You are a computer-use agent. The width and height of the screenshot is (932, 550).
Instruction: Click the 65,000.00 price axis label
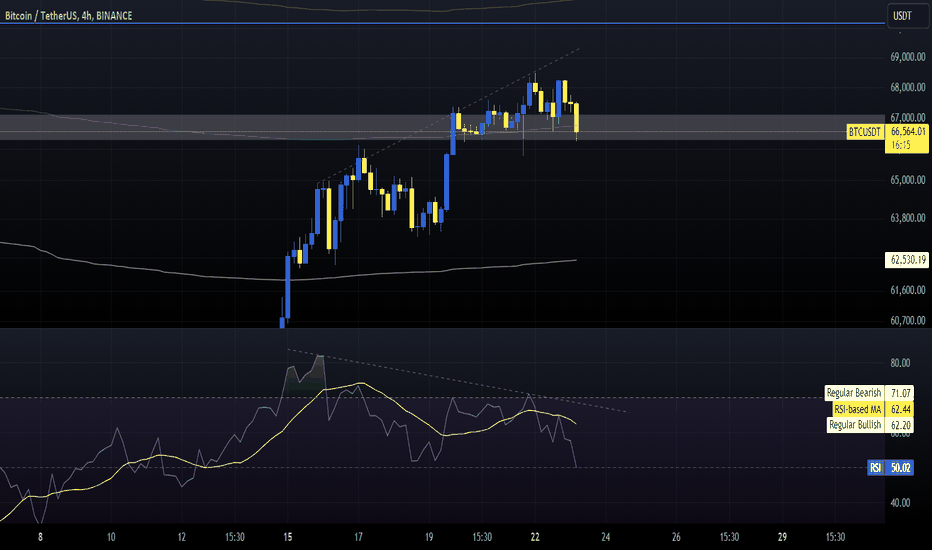908,180
